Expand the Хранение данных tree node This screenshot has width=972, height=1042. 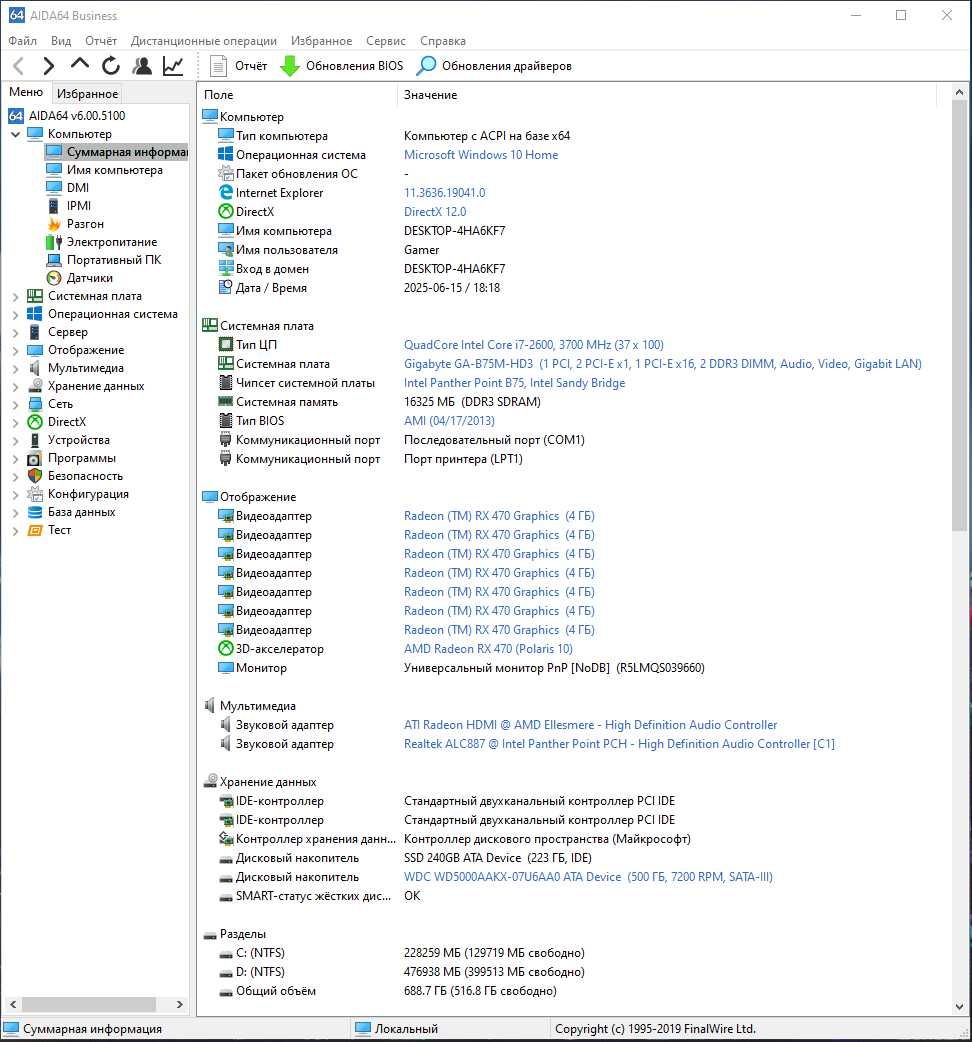15,386
